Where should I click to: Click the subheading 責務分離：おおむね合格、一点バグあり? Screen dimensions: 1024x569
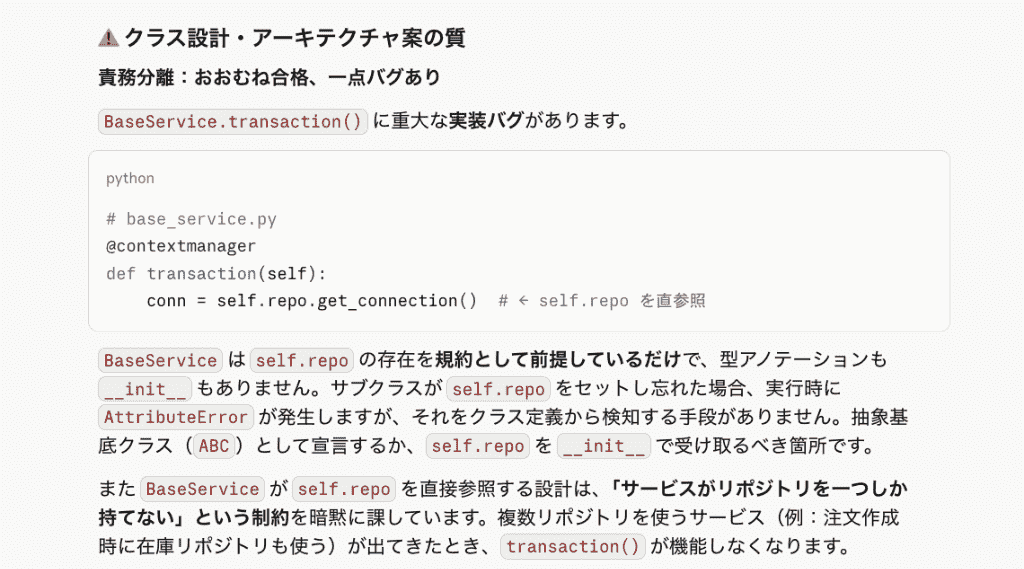point(270,77)
